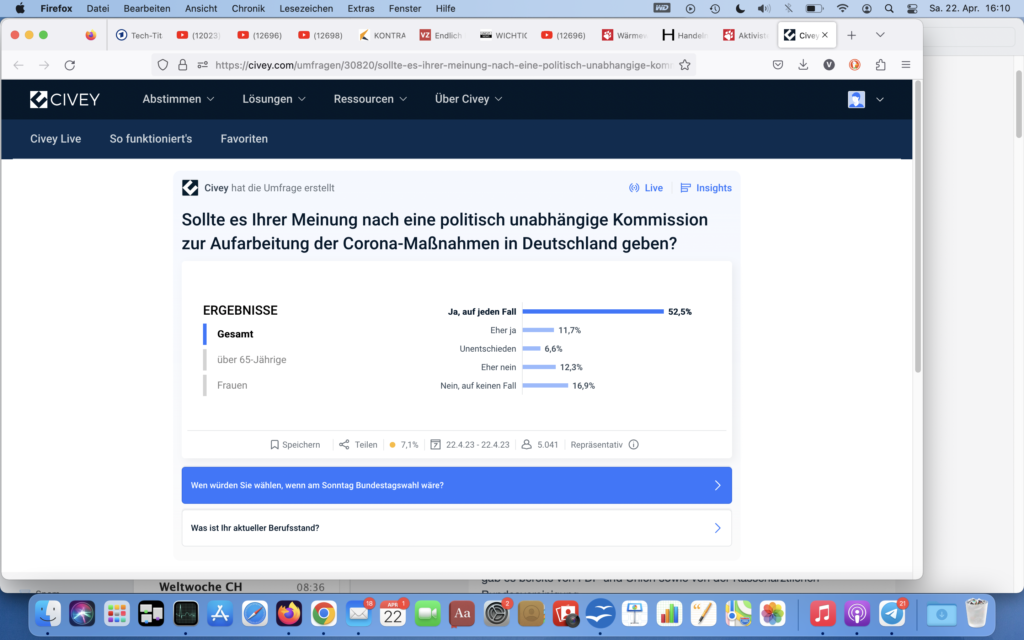The width and height of the screenshot is (1024, 640).
Task: Expand the Lösungen dropdown menu
Action: coord(274,99)
